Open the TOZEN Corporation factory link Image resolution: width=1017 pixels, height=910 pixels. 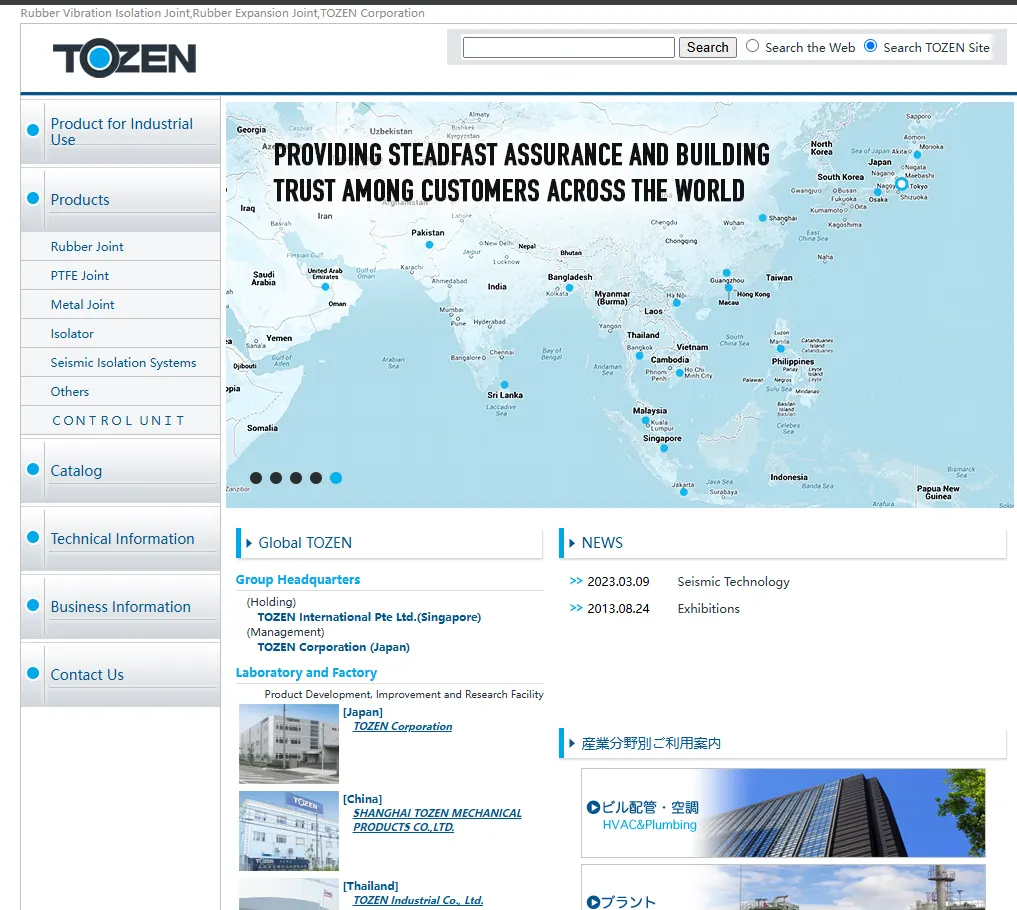(403, 727)
